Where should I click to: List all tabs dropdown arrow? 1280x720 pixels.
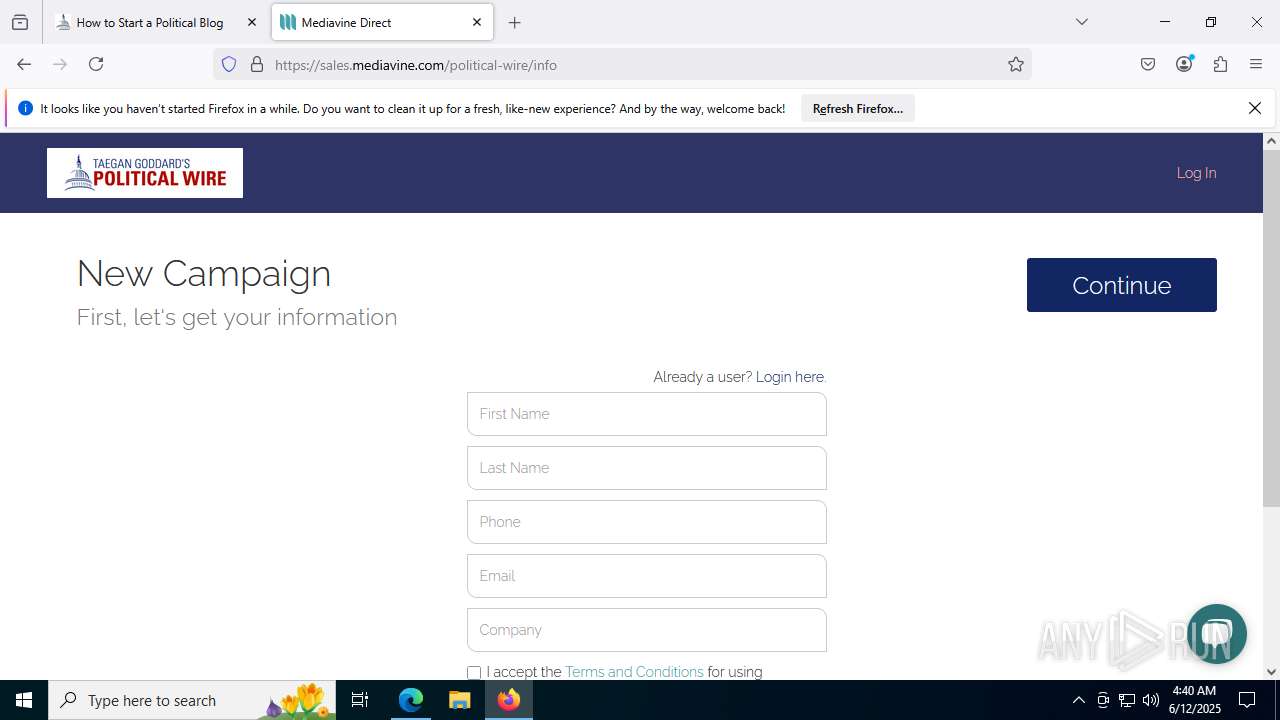tap(1081, 22)
